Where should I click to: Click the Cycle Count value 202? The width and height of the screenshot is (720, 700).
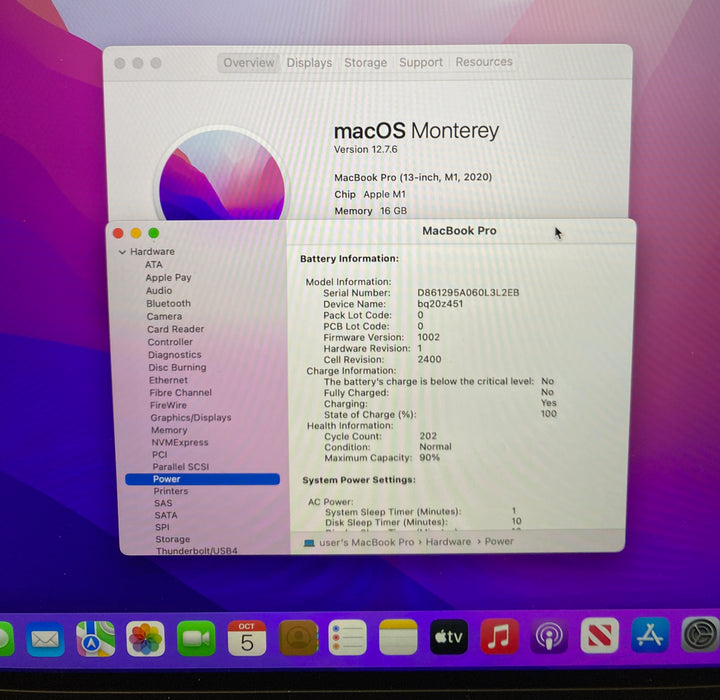point(428,436)
